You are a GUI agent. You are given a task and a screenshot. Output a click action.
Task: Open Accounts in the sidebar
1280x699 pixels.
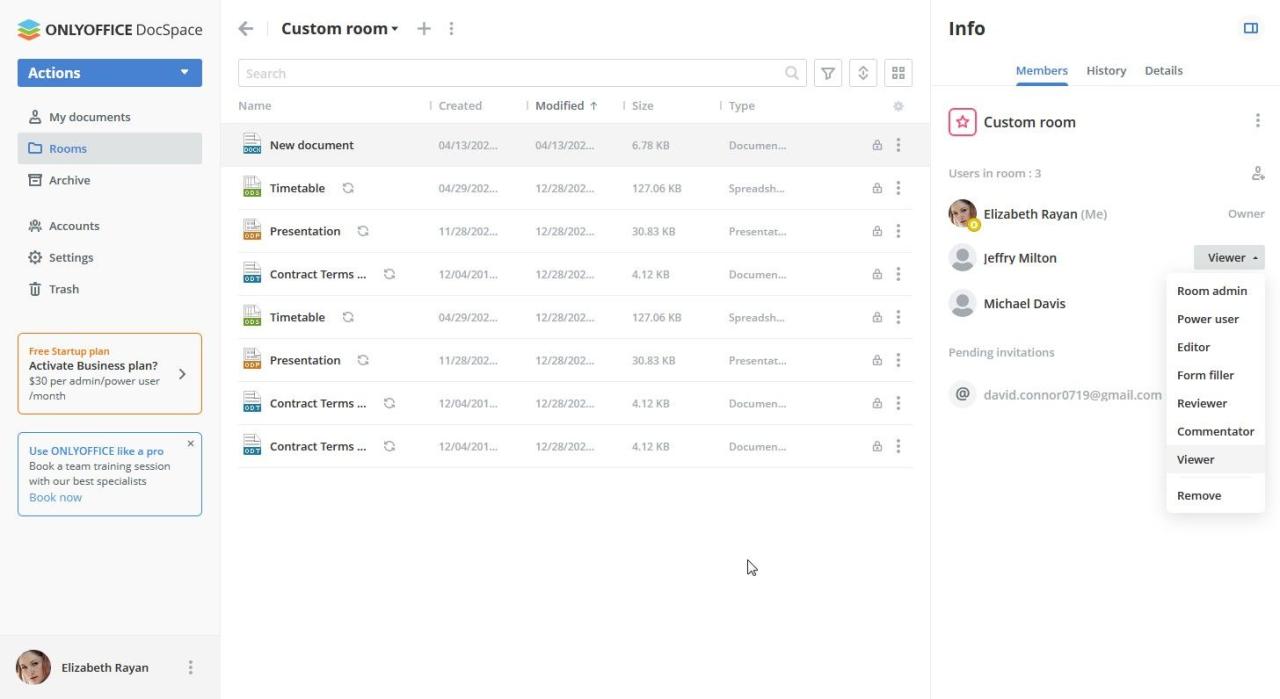click(110, 226)
